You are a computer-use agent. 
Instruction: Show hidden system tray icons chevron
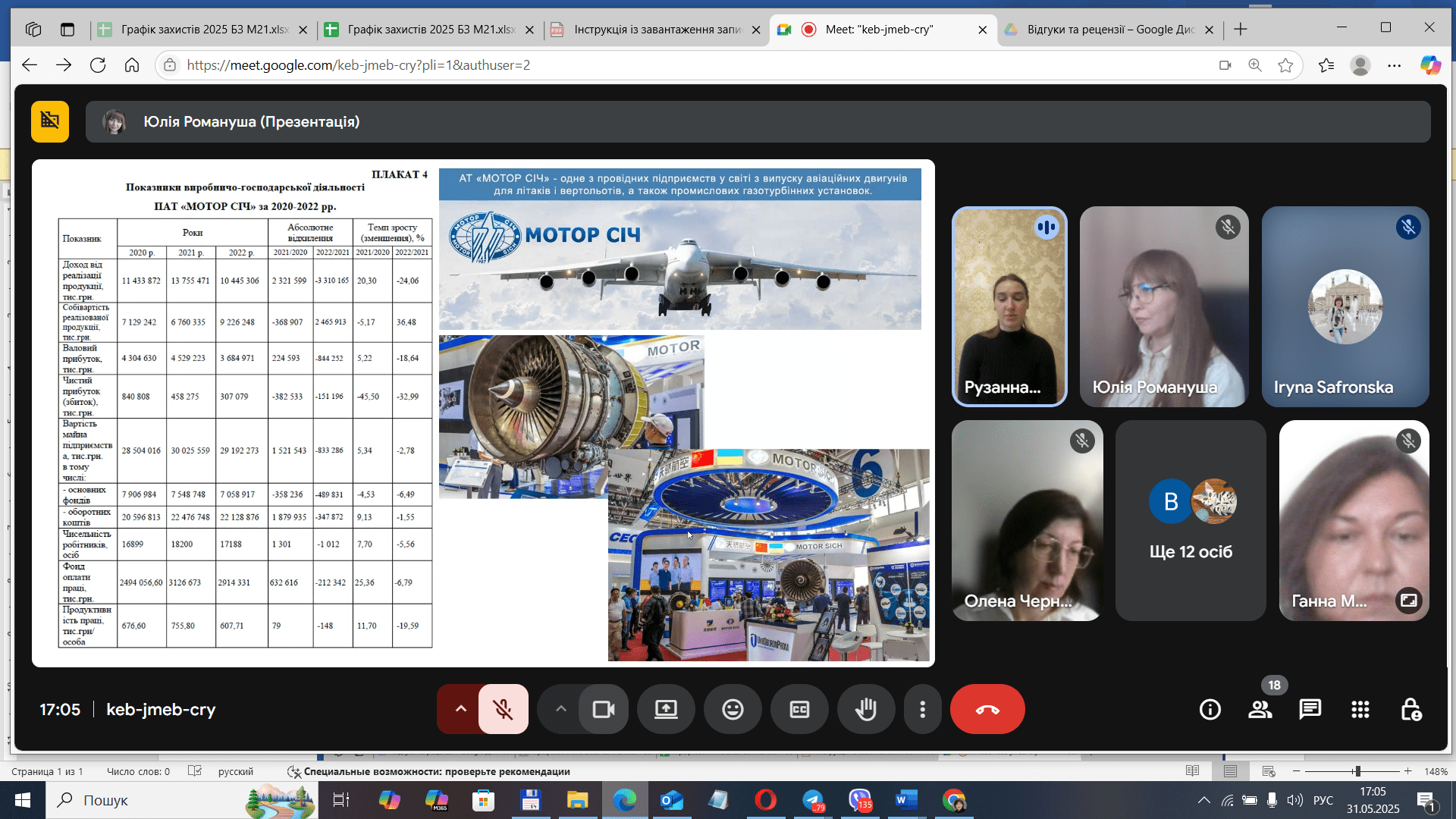(1203, 800)
